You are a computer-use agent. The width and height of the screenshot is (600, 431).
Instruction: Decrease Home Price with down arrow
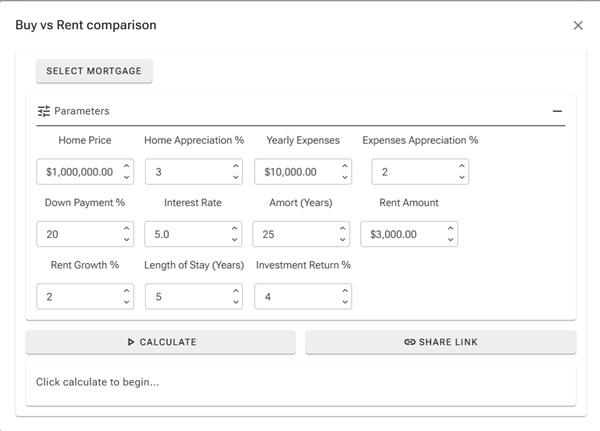tap(126, 178)
